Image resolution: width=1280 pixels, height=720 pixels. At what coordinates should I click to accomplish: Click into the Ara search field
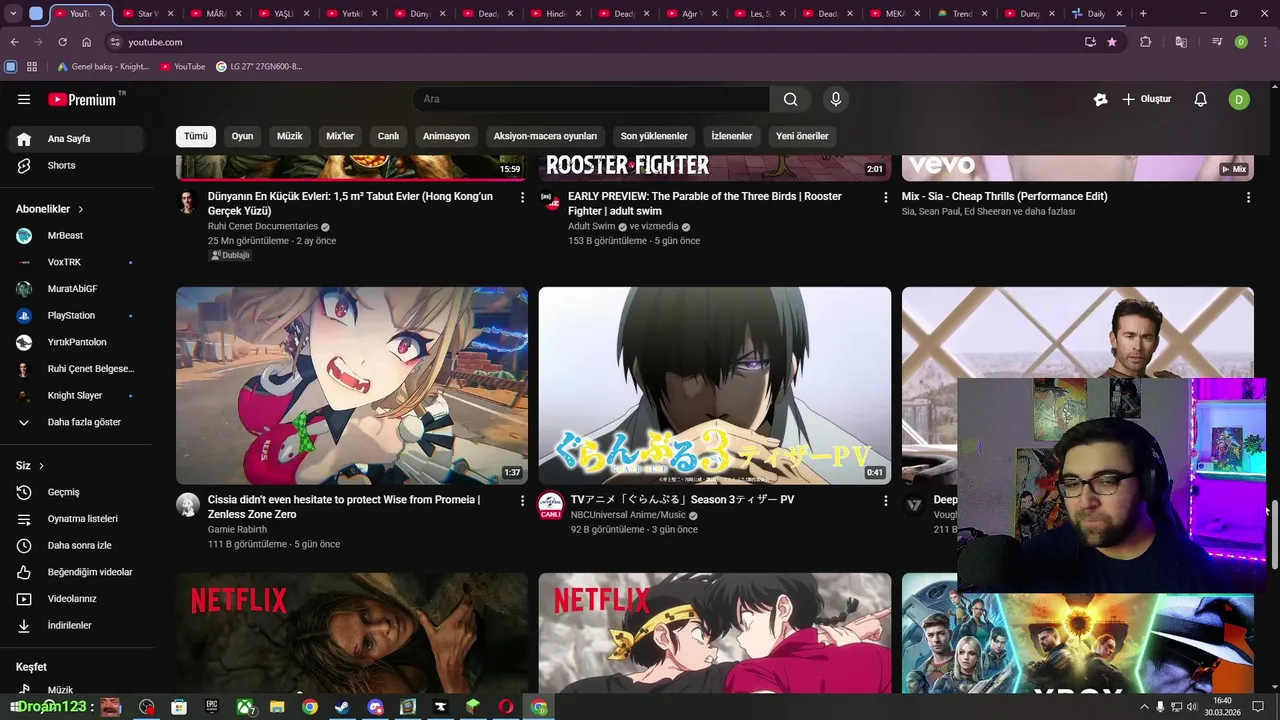coord(591,99)
